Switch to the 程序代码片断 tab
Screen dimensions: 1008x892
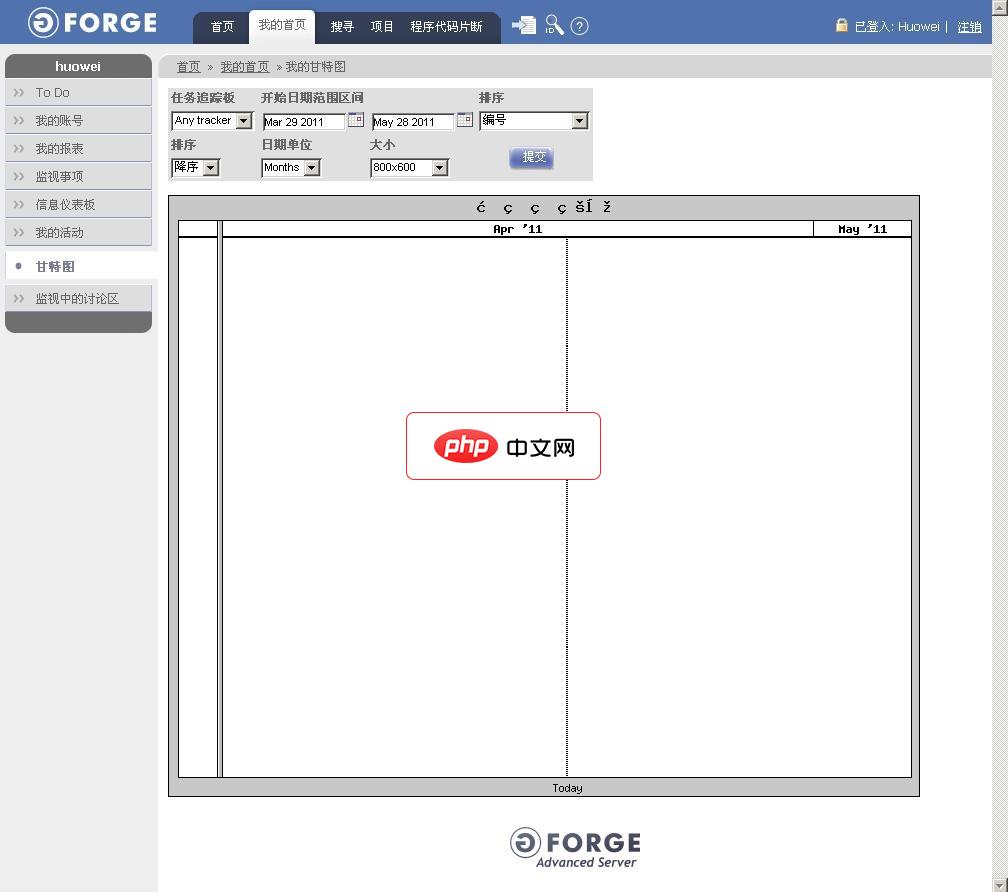(446, 27)
